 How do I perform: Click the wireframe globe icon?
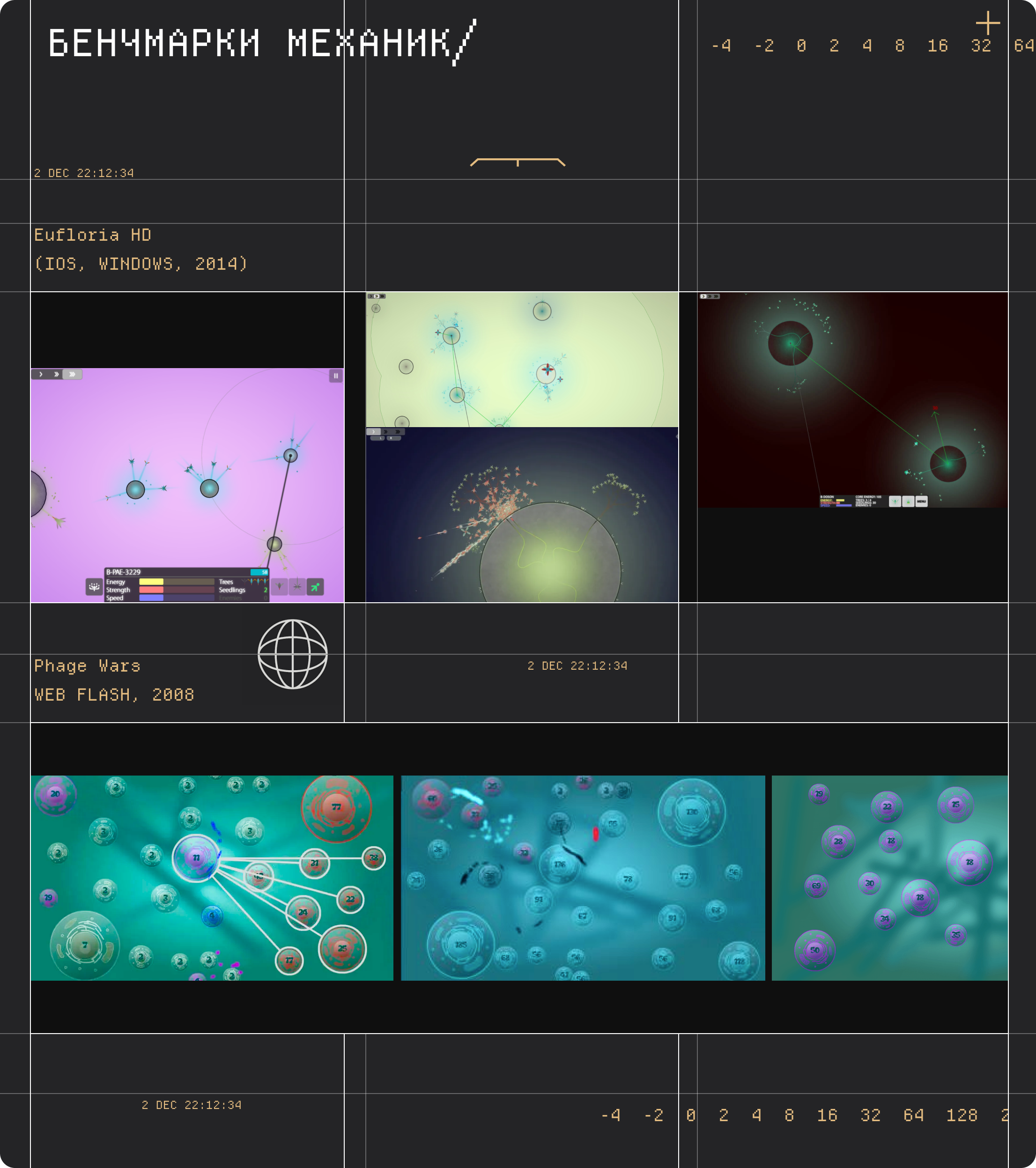point(293,654)
